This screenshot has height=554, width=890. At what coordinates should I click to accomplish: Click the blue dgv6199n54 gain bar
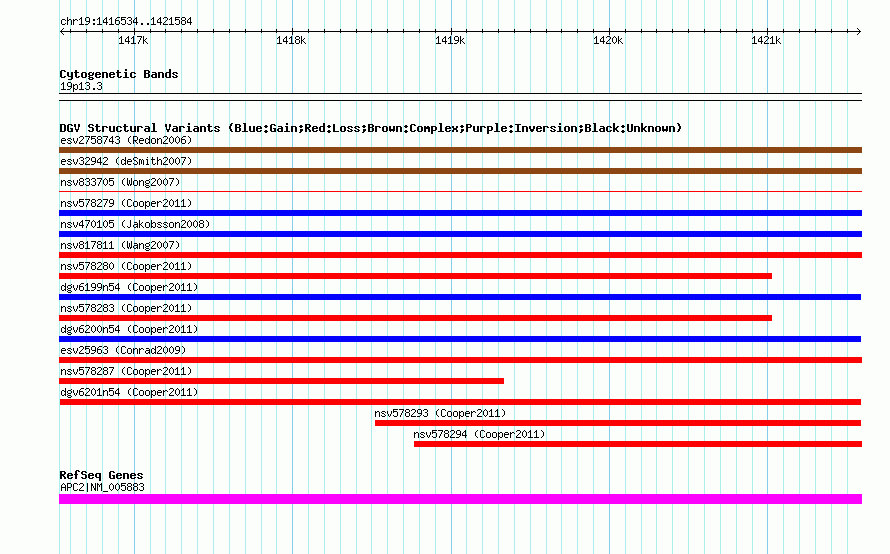460,297
